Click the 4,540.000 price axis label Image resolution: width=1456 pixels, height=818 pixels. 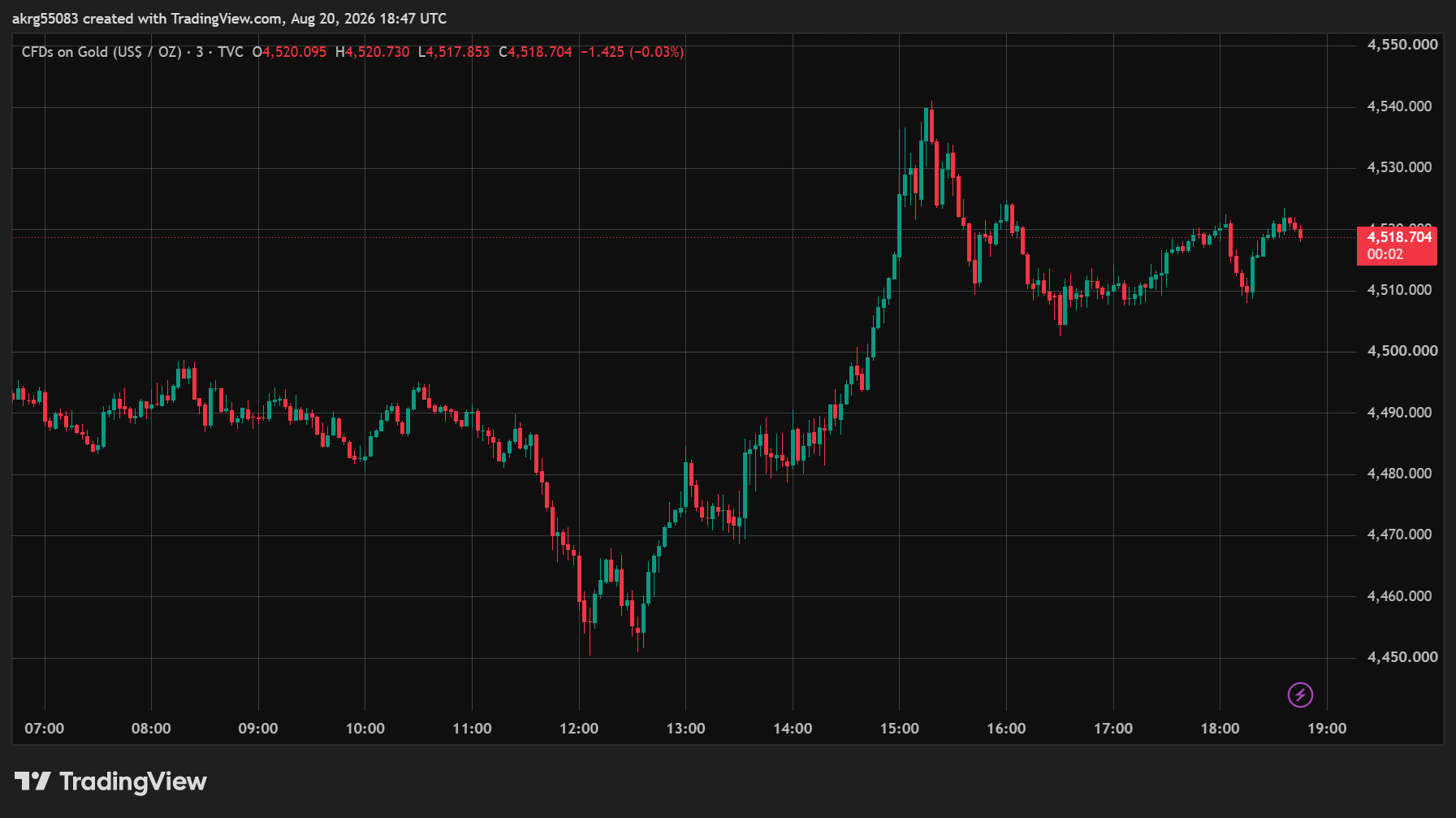click(x=1399, y=106)
